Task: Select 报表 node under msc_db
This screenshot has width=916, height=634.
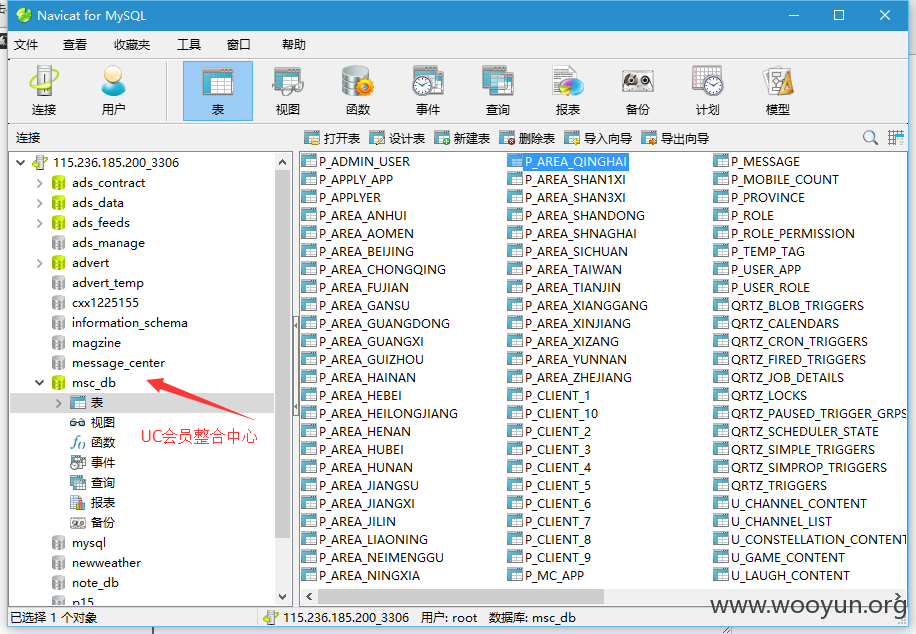Action: [x=92, y=503]
